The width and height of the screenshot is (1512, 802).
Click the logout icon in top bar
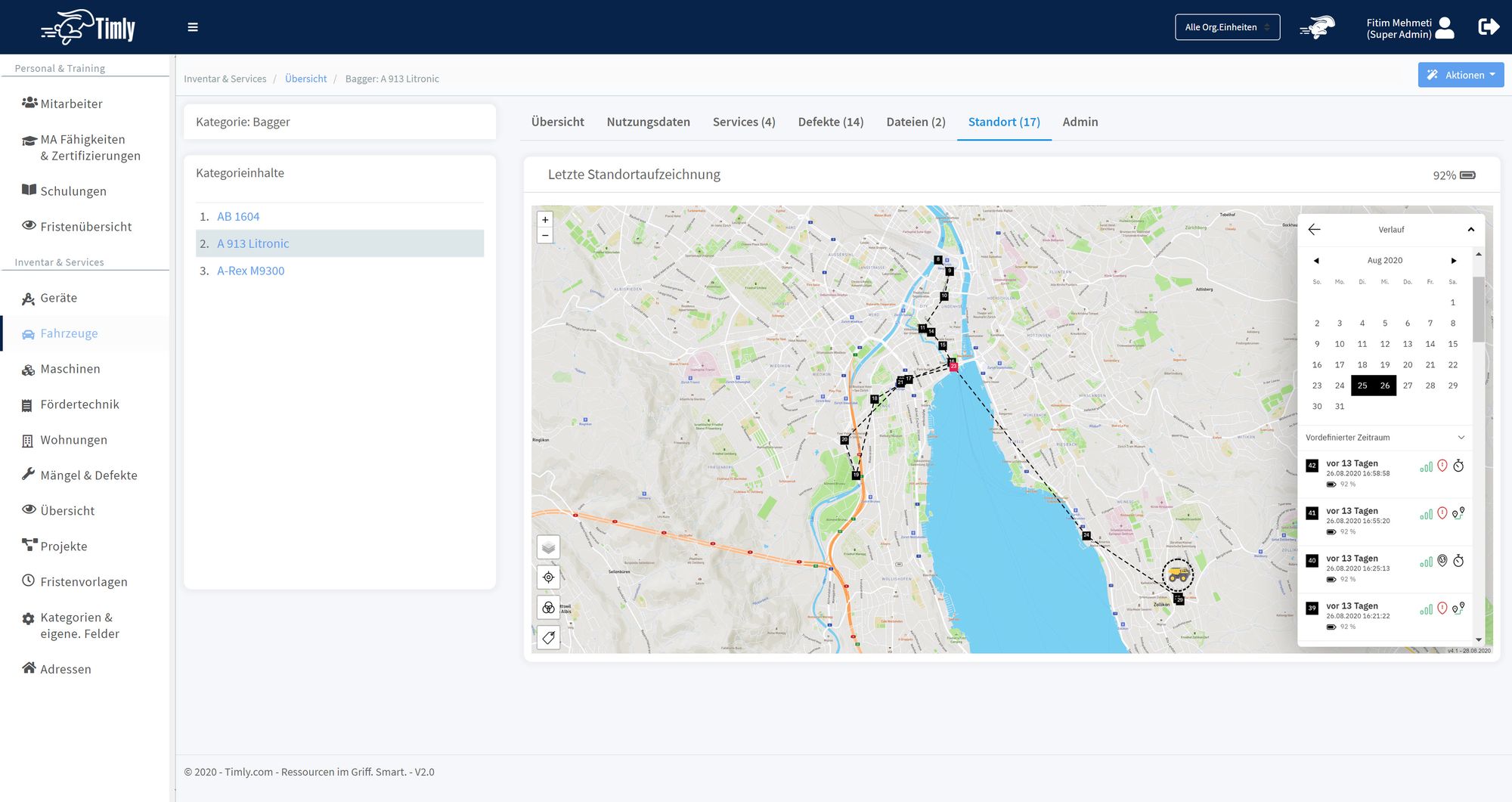(1488, 27)
